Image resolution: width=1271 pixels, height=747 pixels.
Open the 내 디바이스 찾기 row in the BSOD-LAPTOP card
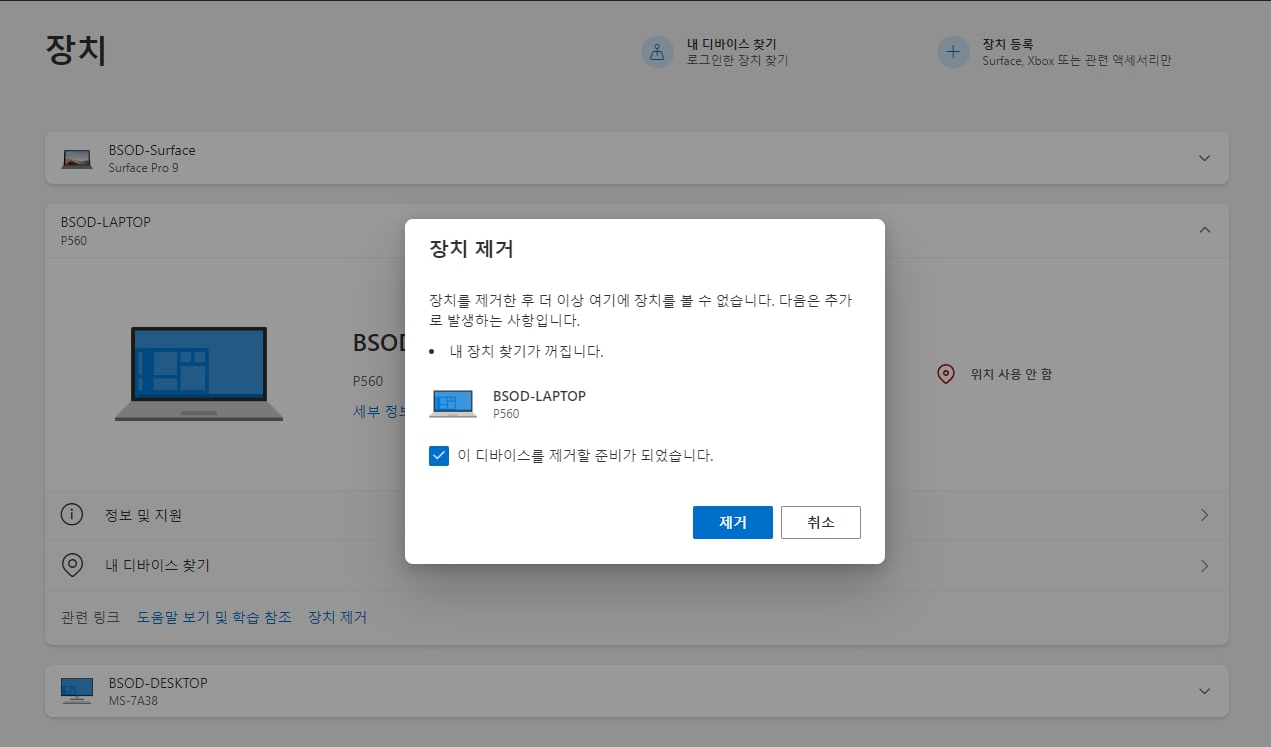pos(636,565)
